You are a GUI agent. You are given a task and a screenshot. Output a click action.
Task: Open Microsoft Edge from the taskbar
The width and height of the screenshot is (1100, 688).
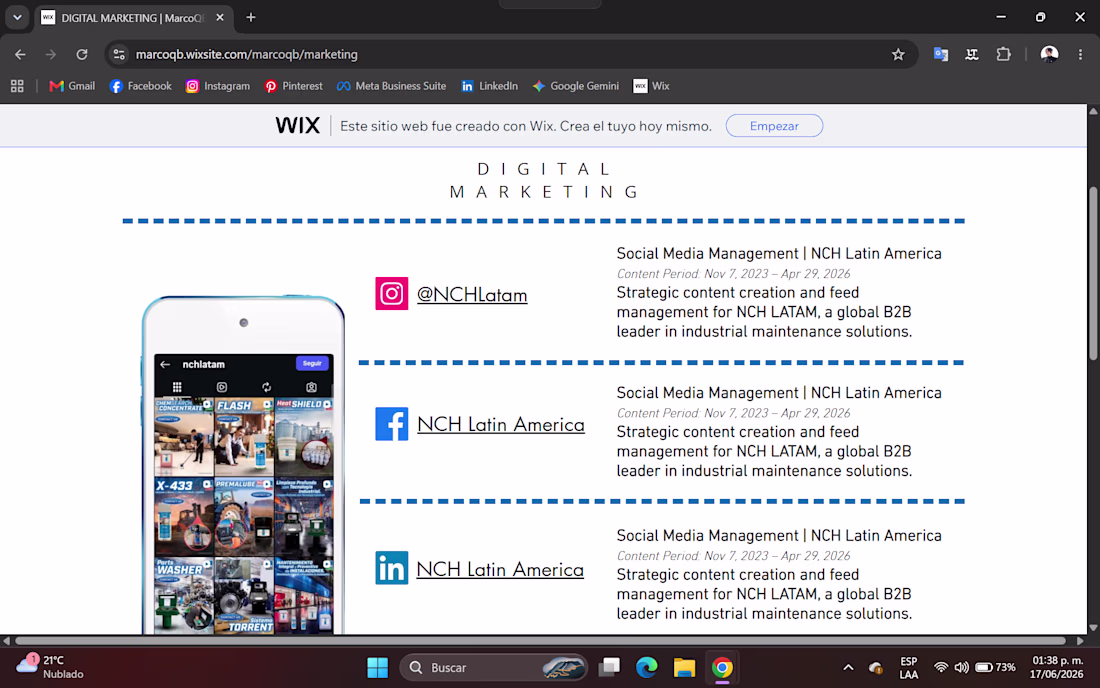(647, 668)
